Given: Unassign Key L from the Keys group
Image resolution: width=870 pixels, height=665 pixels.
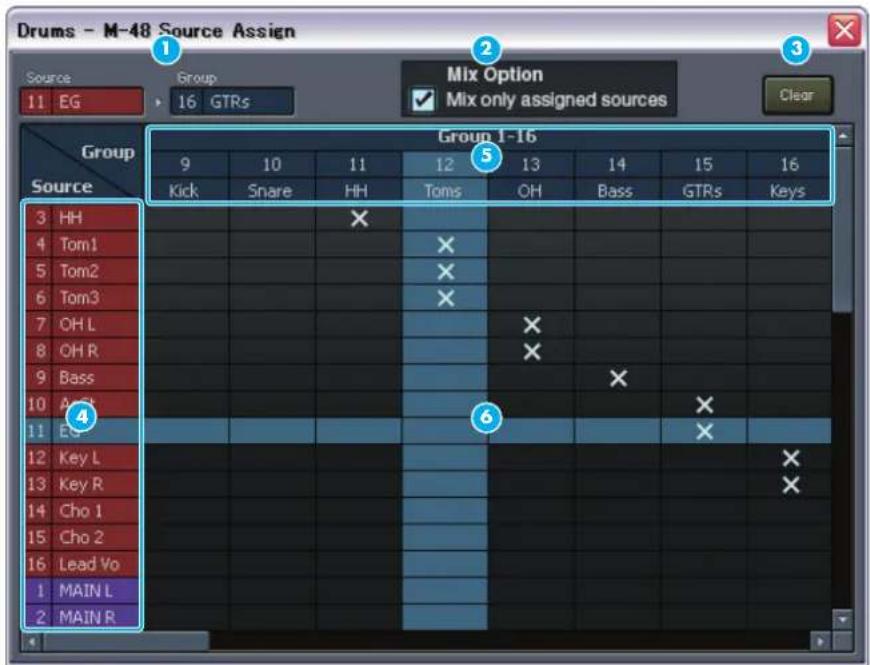Looking at the screenshot, I should coord(790,458).
